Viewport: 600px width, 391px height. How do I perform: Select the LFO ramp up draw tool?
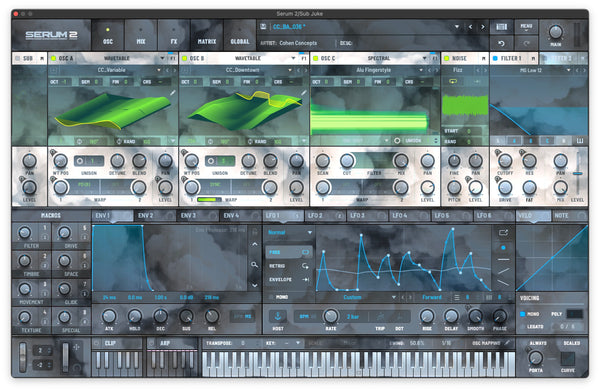point(503,271)
